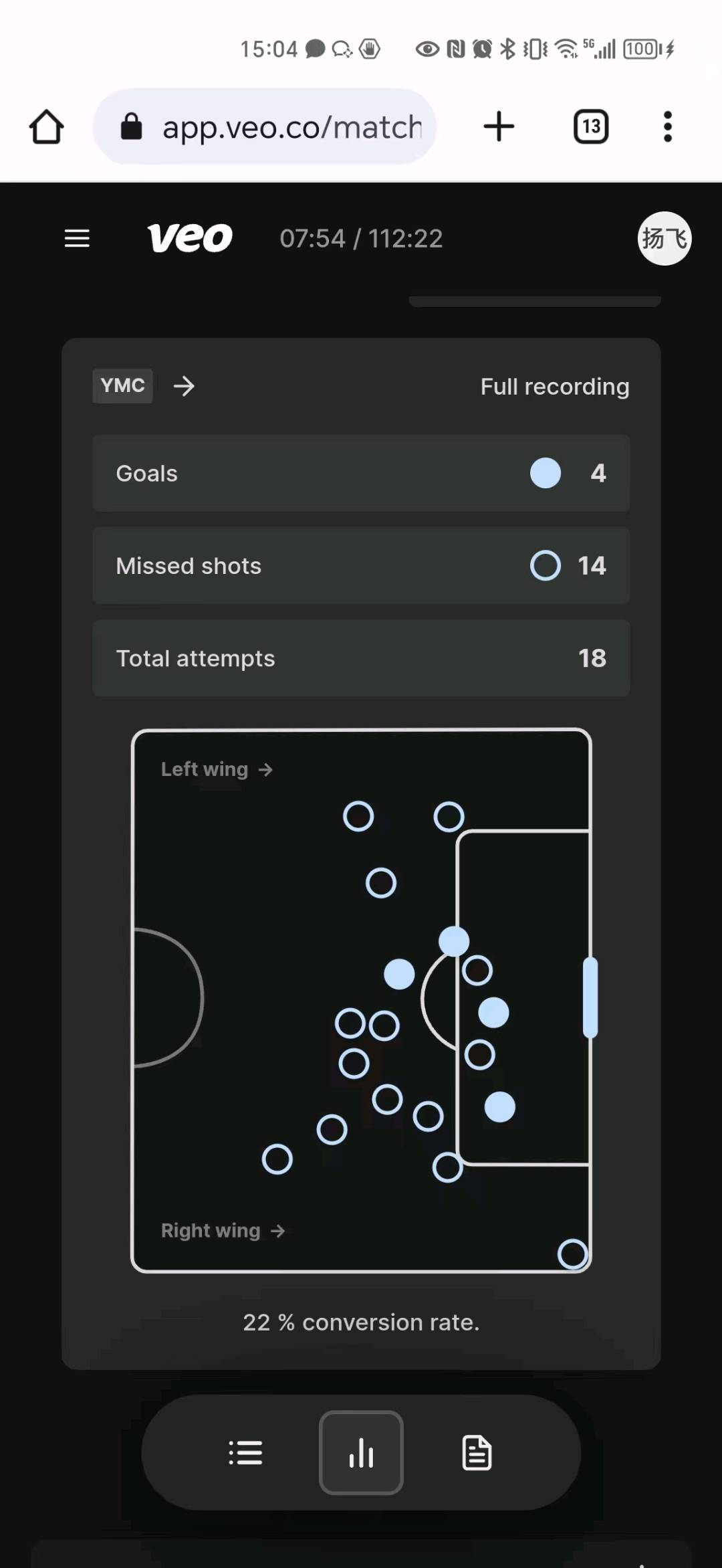
Task: Open the browser three-dot overflow menu
Action: [x=667, y=126]
